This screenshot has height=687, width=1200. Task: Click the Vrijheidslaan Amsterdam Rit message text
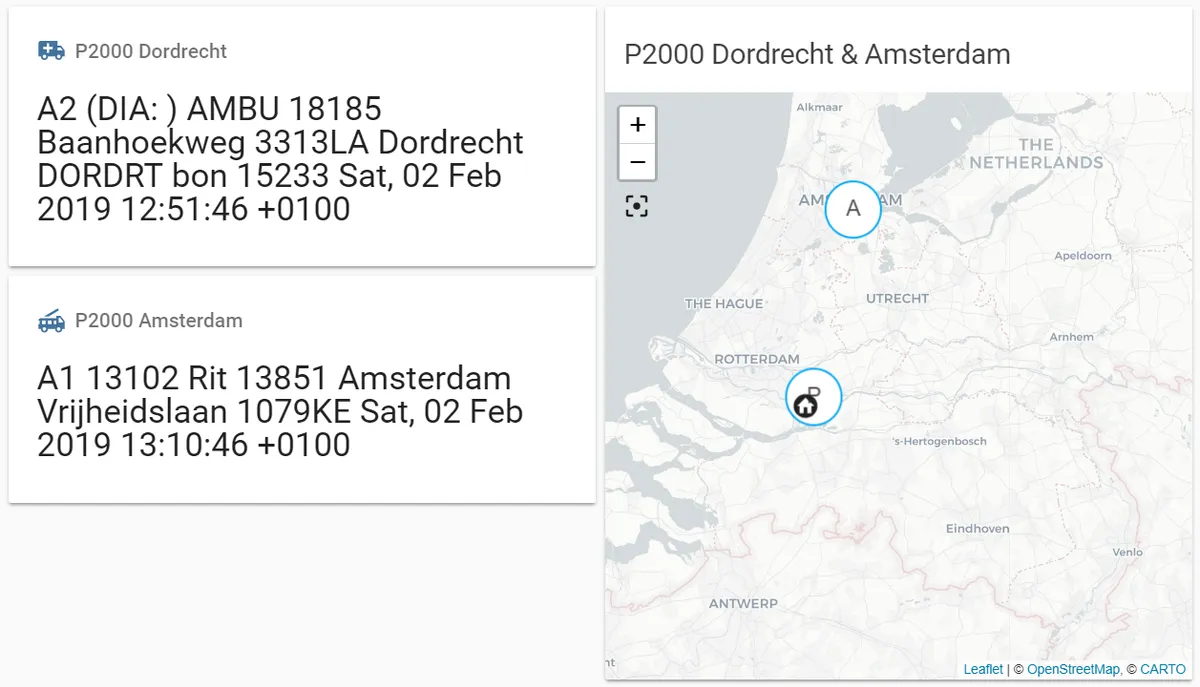click(280, 411)
